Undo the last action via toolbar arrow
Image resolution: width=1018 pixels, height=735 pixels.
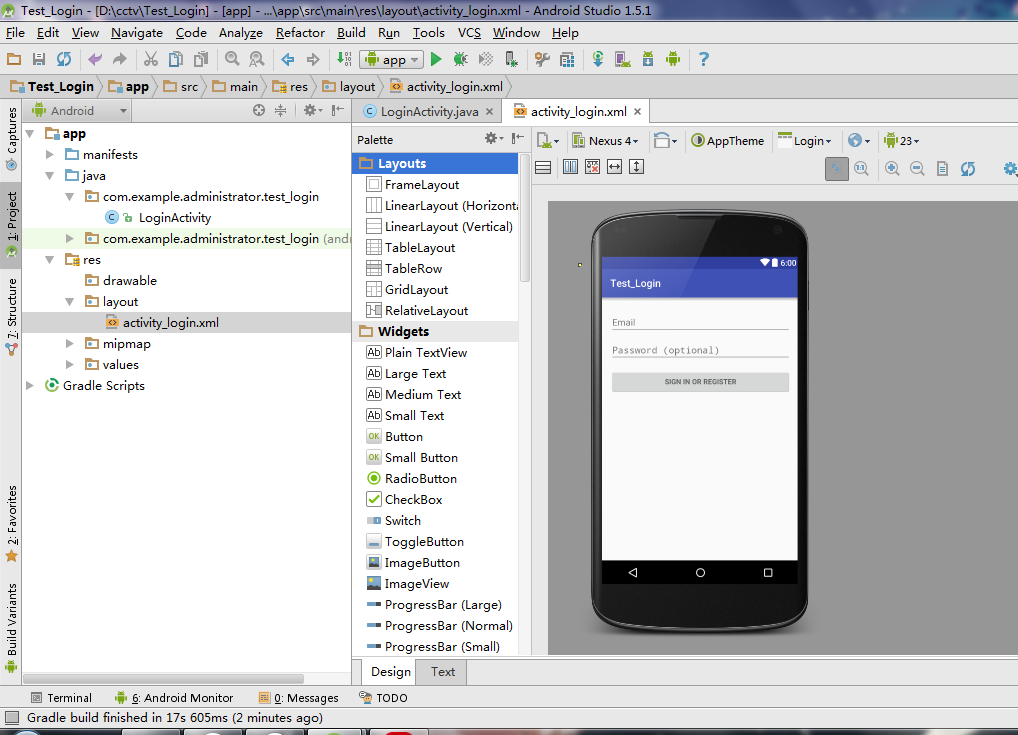tap(95, 60)
